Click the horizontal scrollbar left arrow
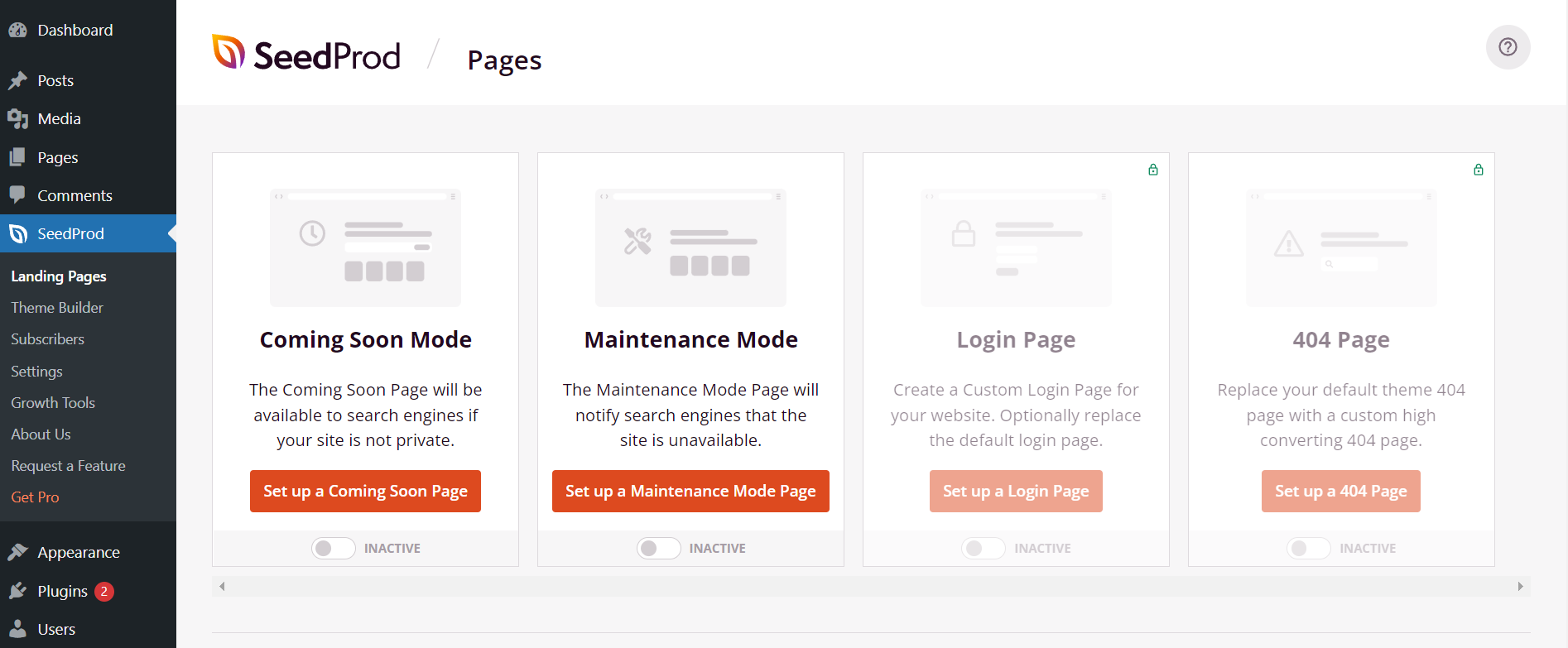1568x648 pixels. [222, 587]
